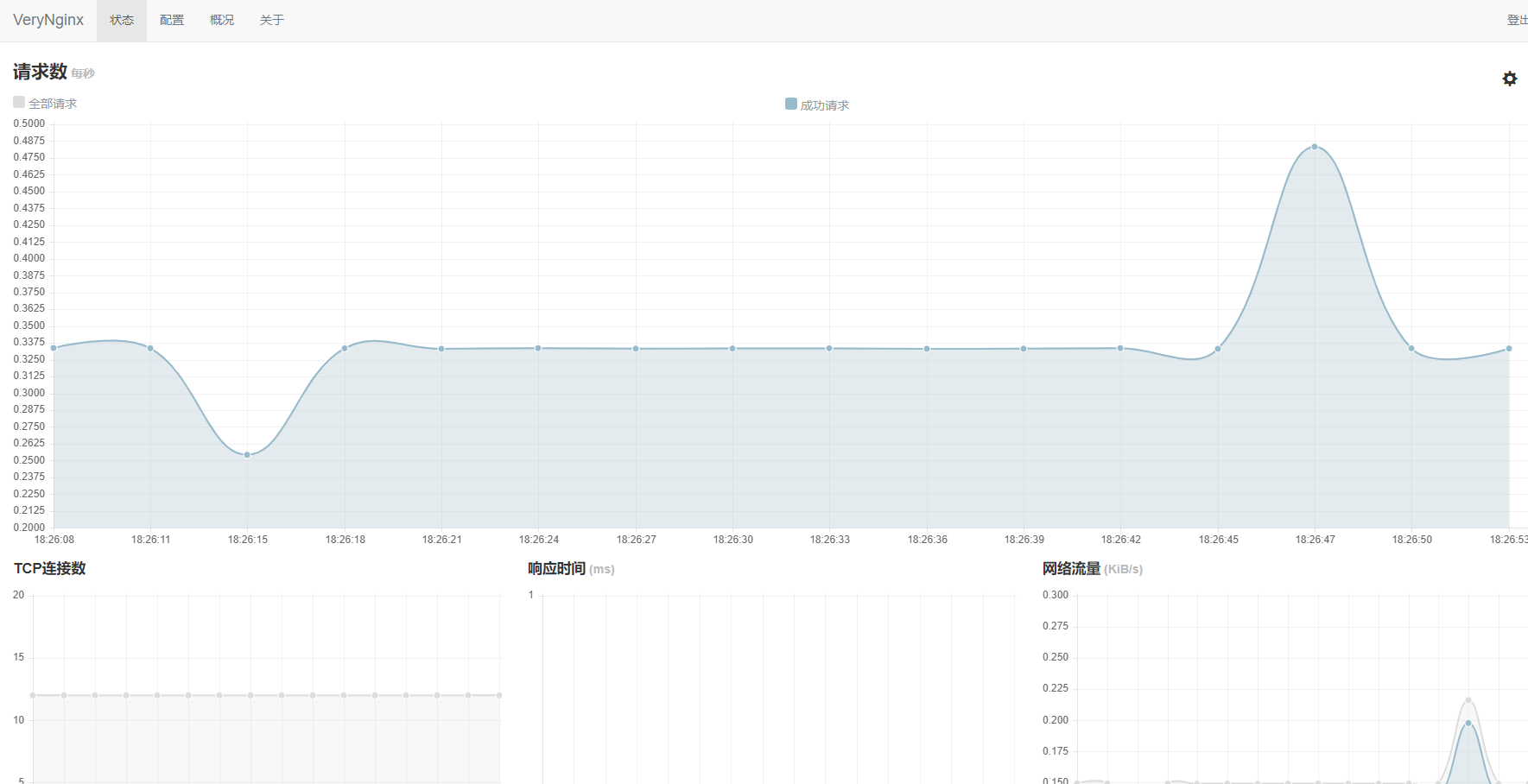This screenshot has height=784, width=1528.
Task: Open the 关于 page
Action: tap(272, 20)
